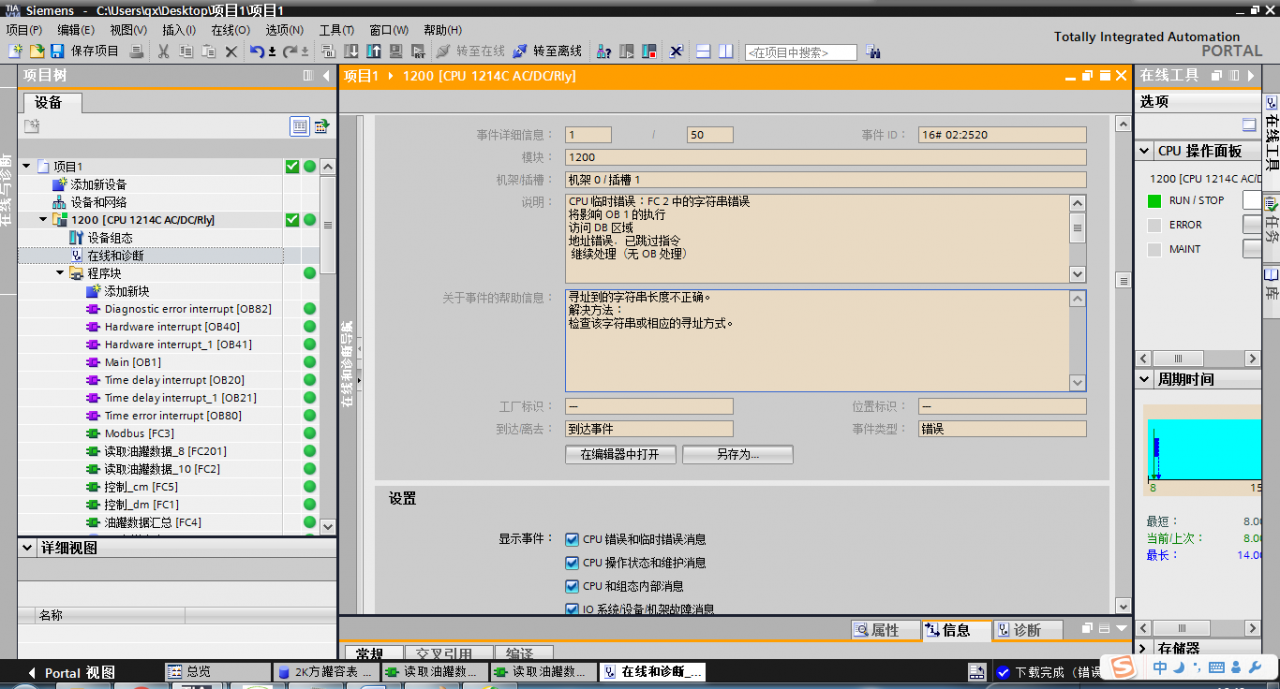This screenshot has width=1280, height=689.
Task: Collapse the 1200 CPU 1214C tree node
Action: (43, 220)
